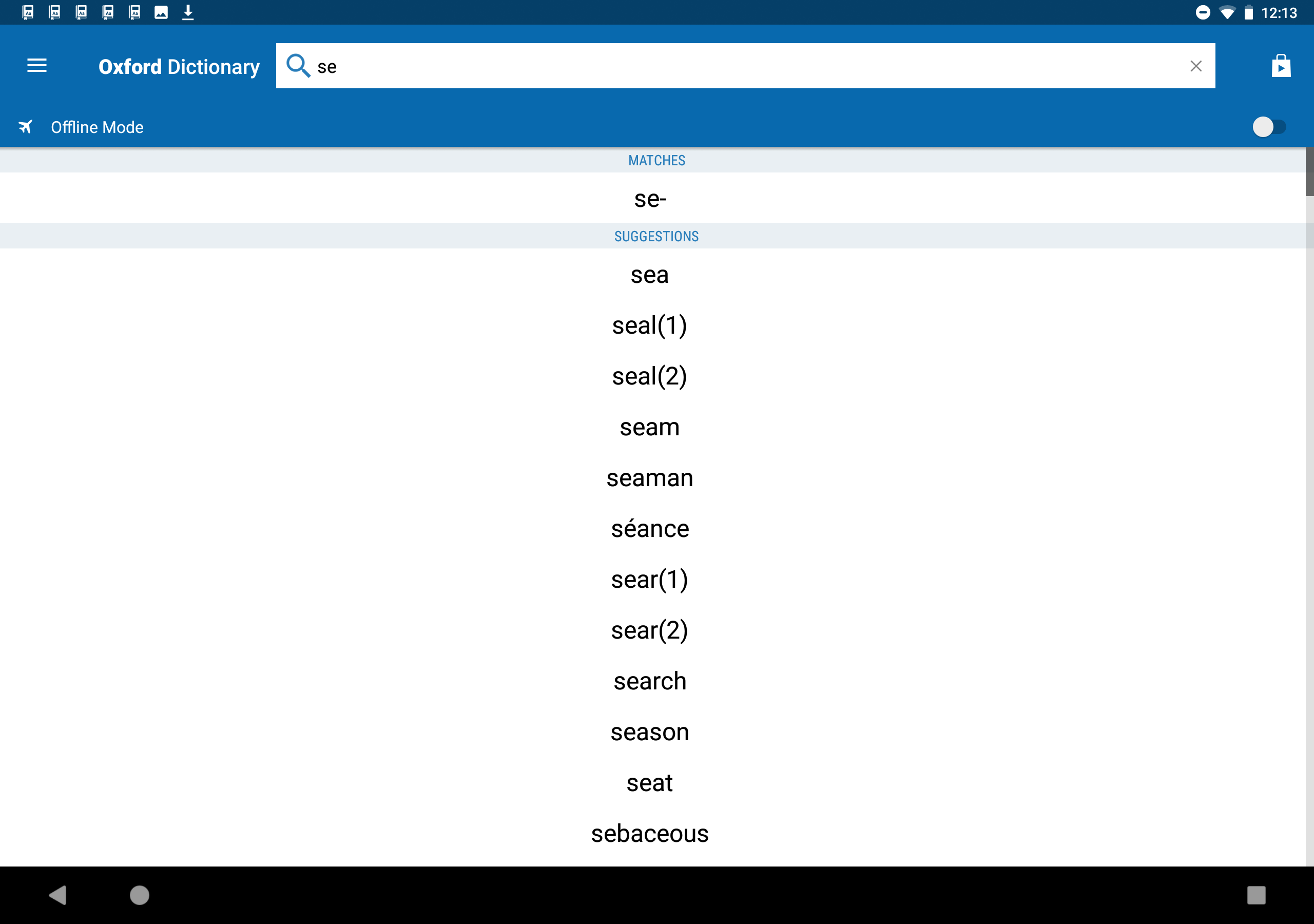
Task: Click the battery status icon
Action: pyautogui.click(x=1248, y=13)
